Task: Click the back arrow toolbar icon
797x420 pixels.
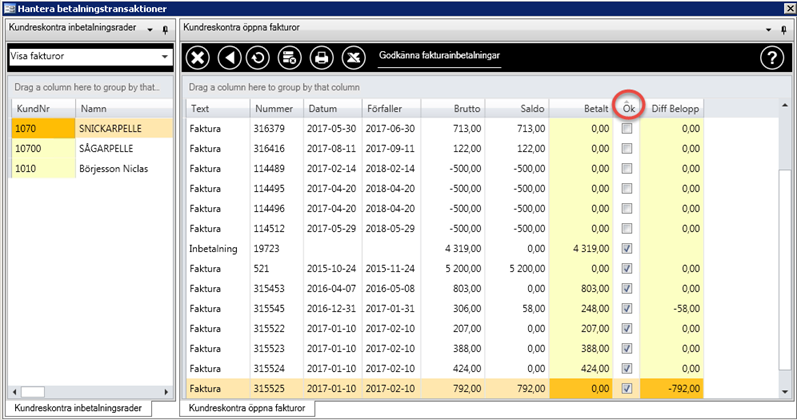Action: tap(229, 58)
